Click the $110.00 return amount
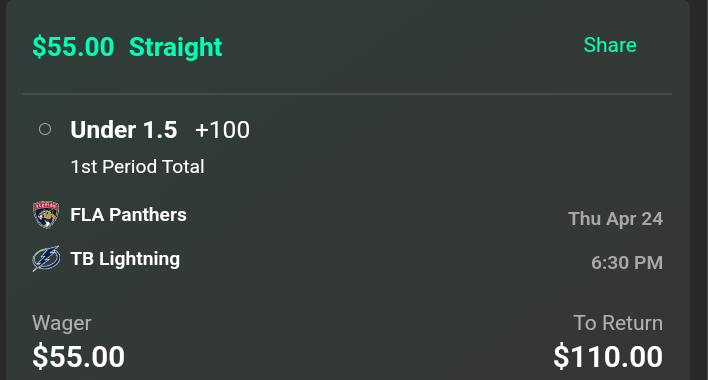 tap(608, 357)
